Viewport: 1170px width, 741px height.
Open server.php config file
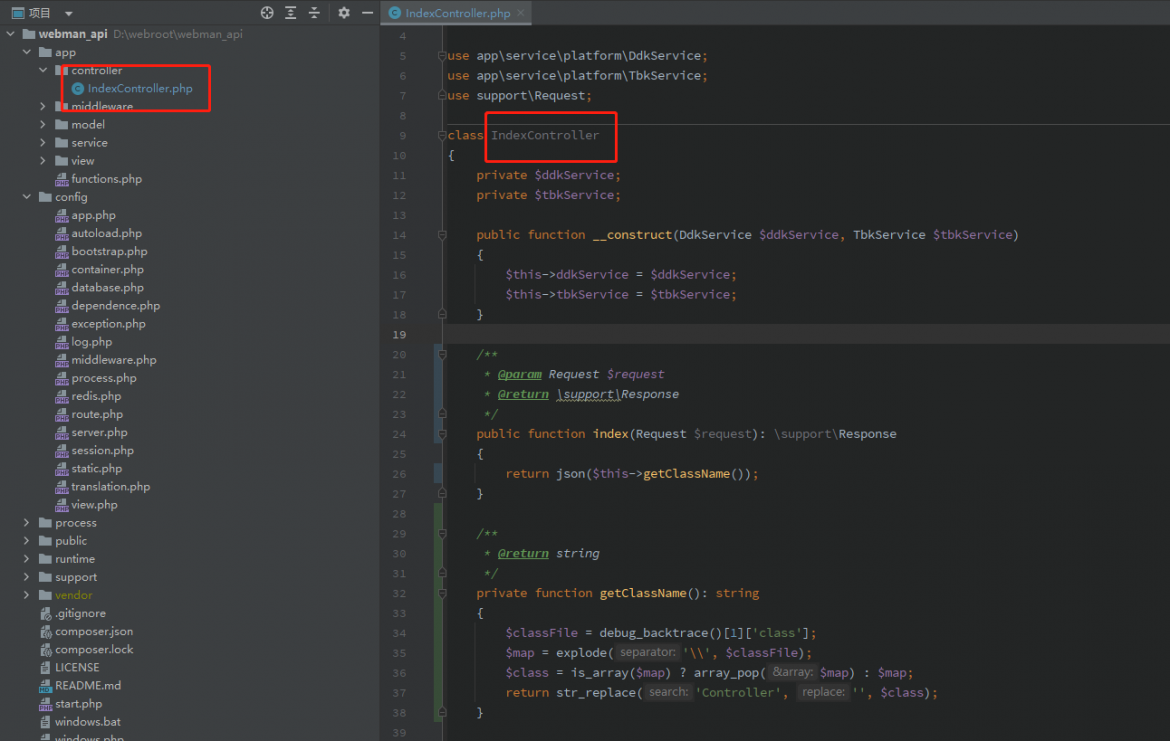[x=99, y=432]
